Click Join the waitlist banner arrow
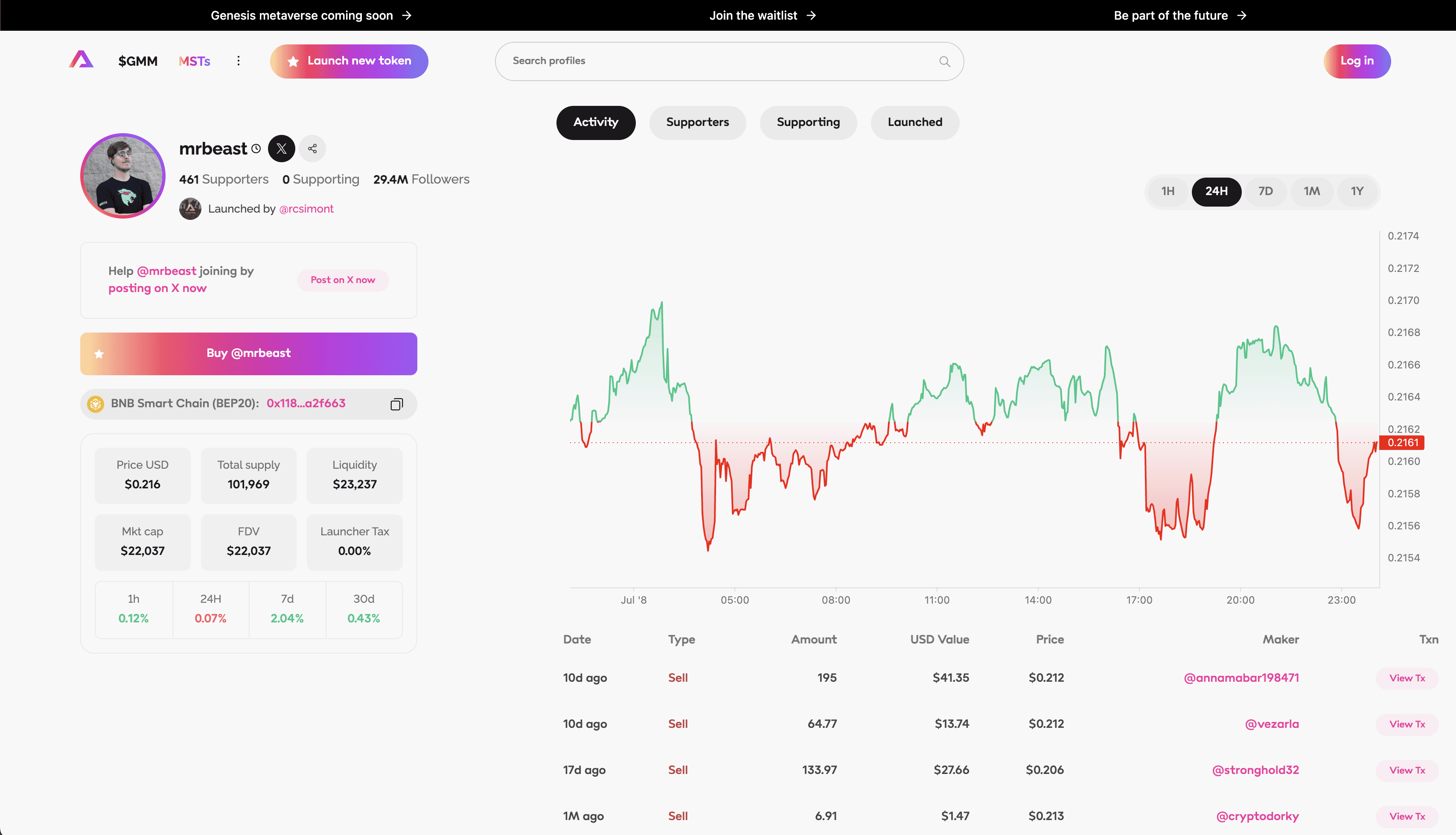The width and height of the screenshot is (1456, 835). tap(811, 15)
